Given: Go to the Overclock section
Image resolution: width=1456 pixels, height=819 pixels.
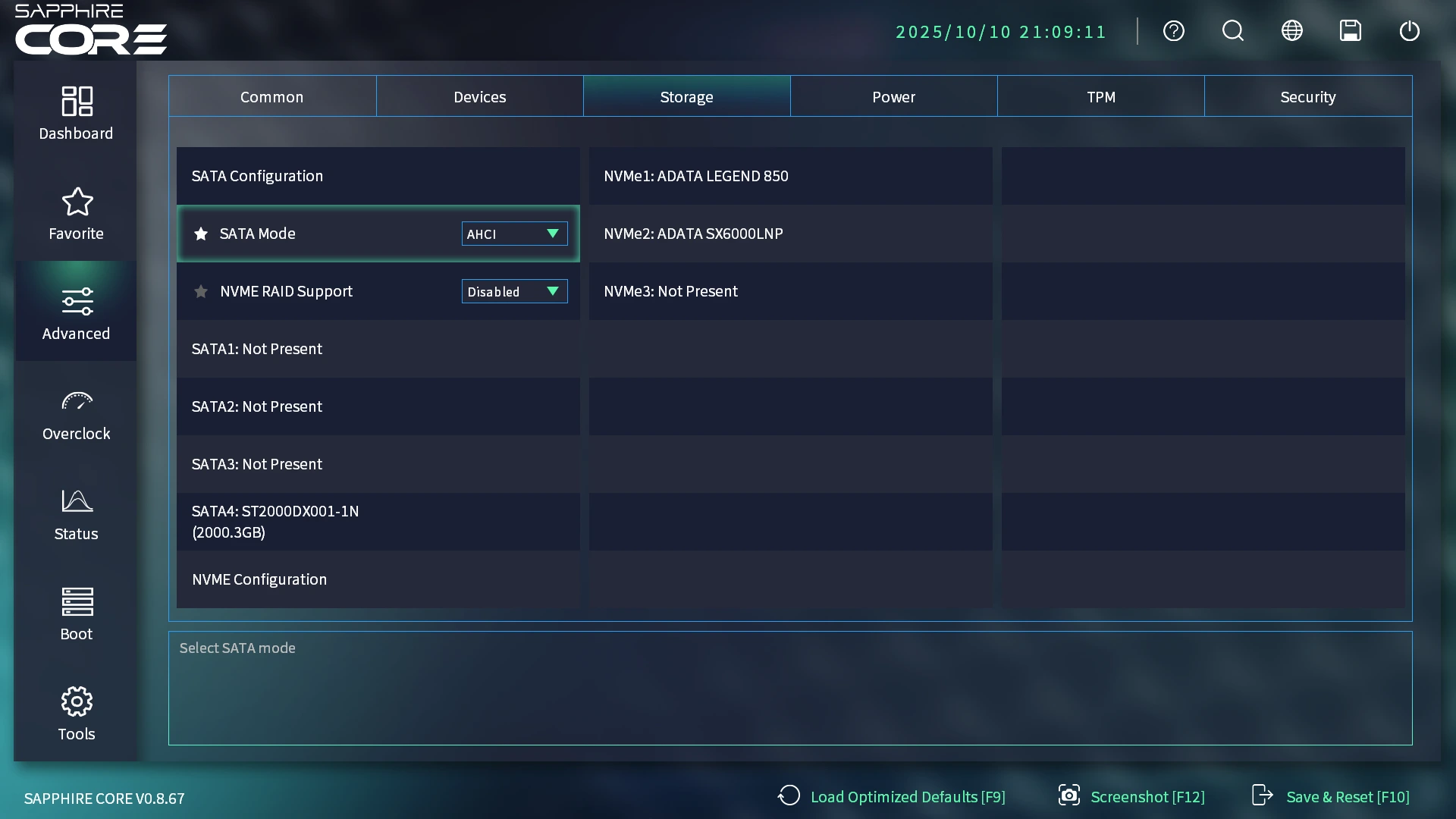Looking at the screenshot, I should tap(76, 413).
